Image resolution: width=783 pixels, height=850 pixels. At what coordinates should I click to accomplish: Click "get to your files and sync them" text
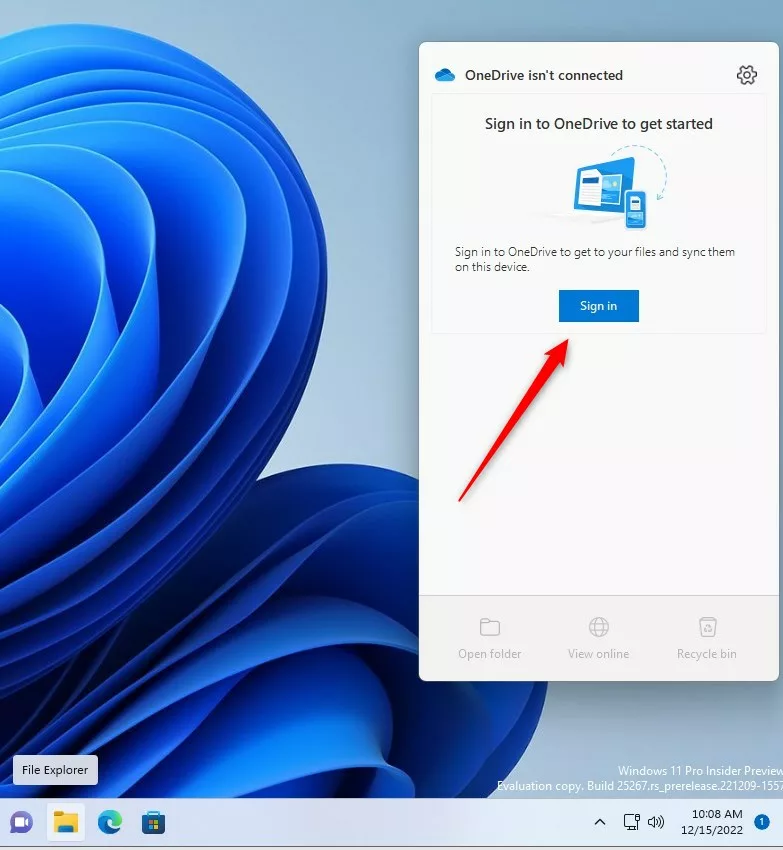[x=654, y=252]
